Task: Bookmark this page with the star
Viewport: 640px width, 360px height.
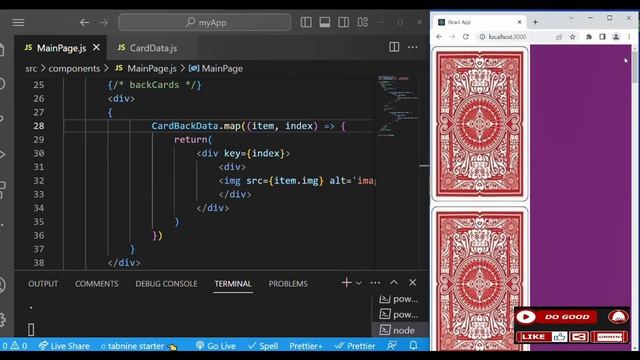Action: (x=572, y=37)
